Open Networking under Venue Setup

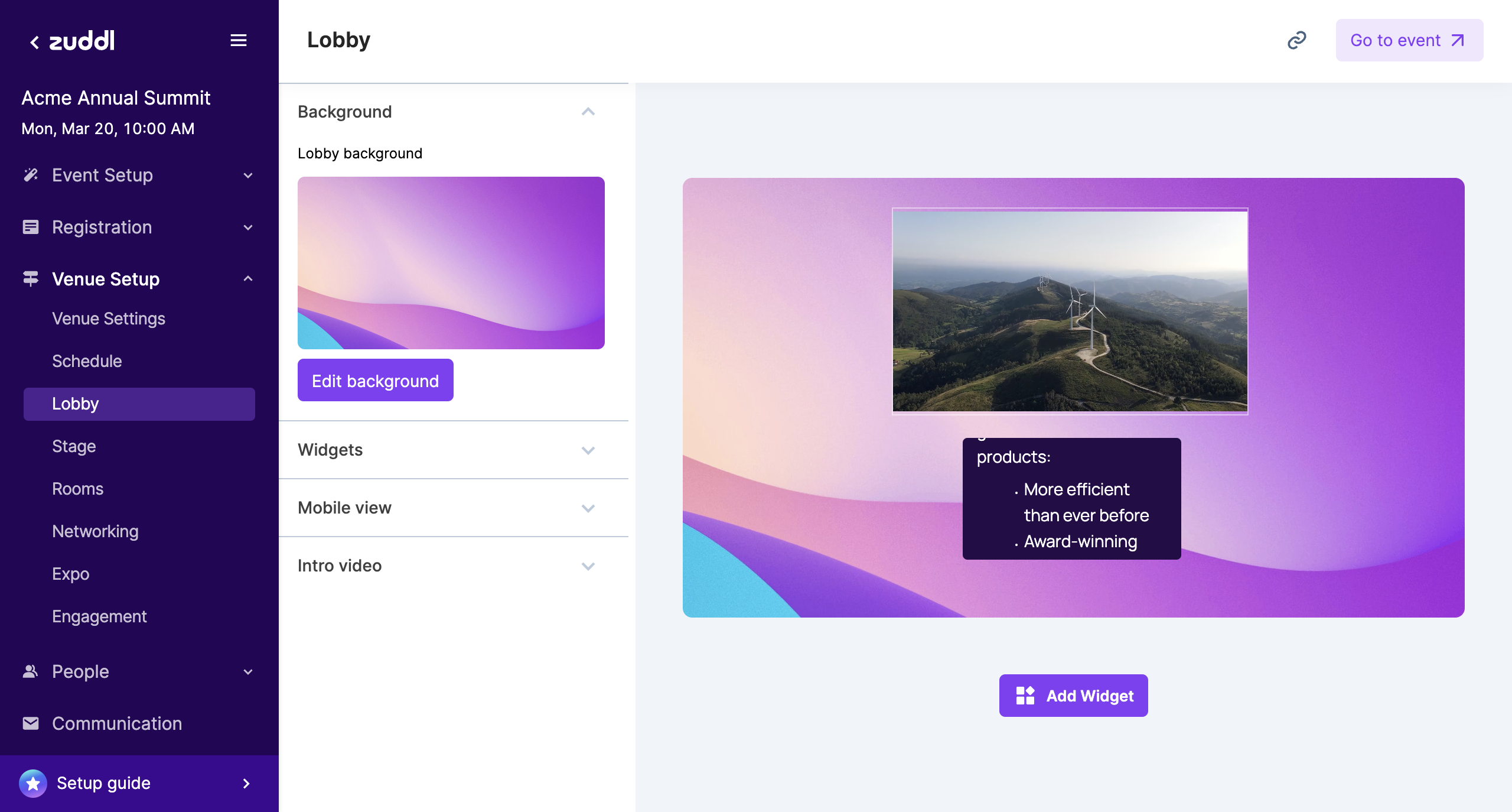coord(95,531)
